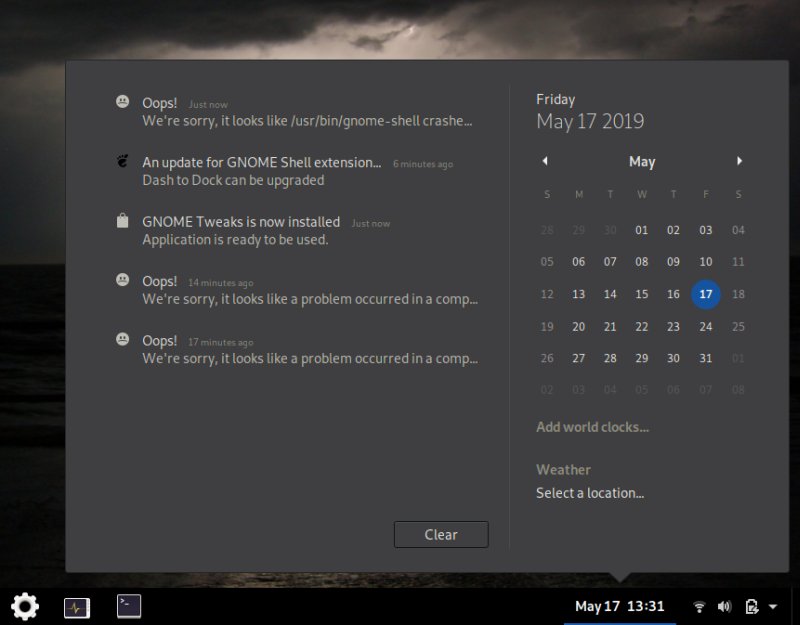Open the GNOME Terminal from the taskbar
The image size is (800, 625).
click(129, 606)
